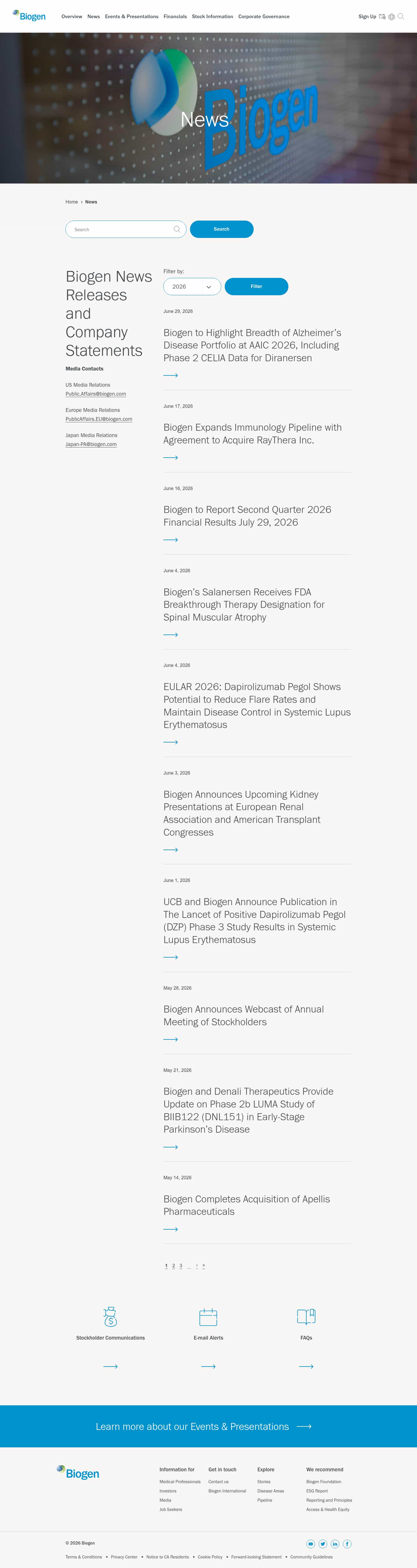Open Biogen's Facebook footer icon
Screen dimensions: 417x1568
coord(347,1544)
